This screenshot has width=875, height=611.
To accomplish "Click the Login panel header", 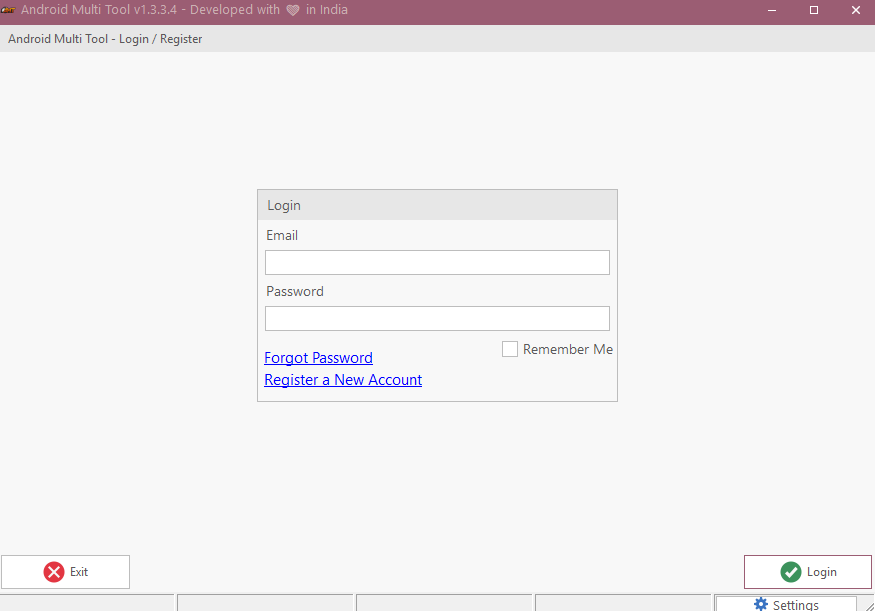I will click(x=437, y=205).
